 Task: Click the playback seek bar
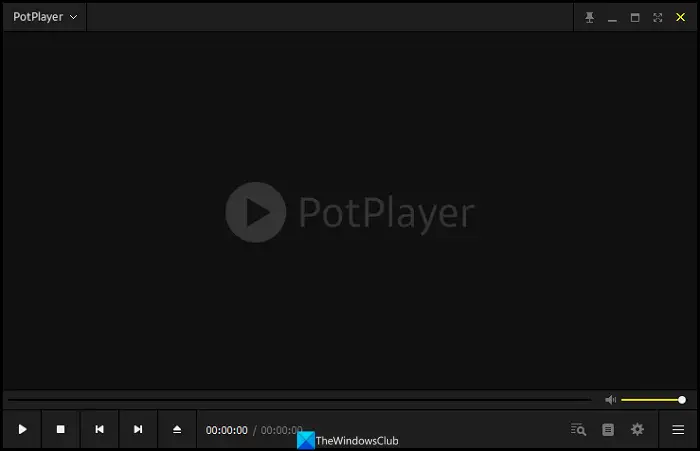[300, 400]
